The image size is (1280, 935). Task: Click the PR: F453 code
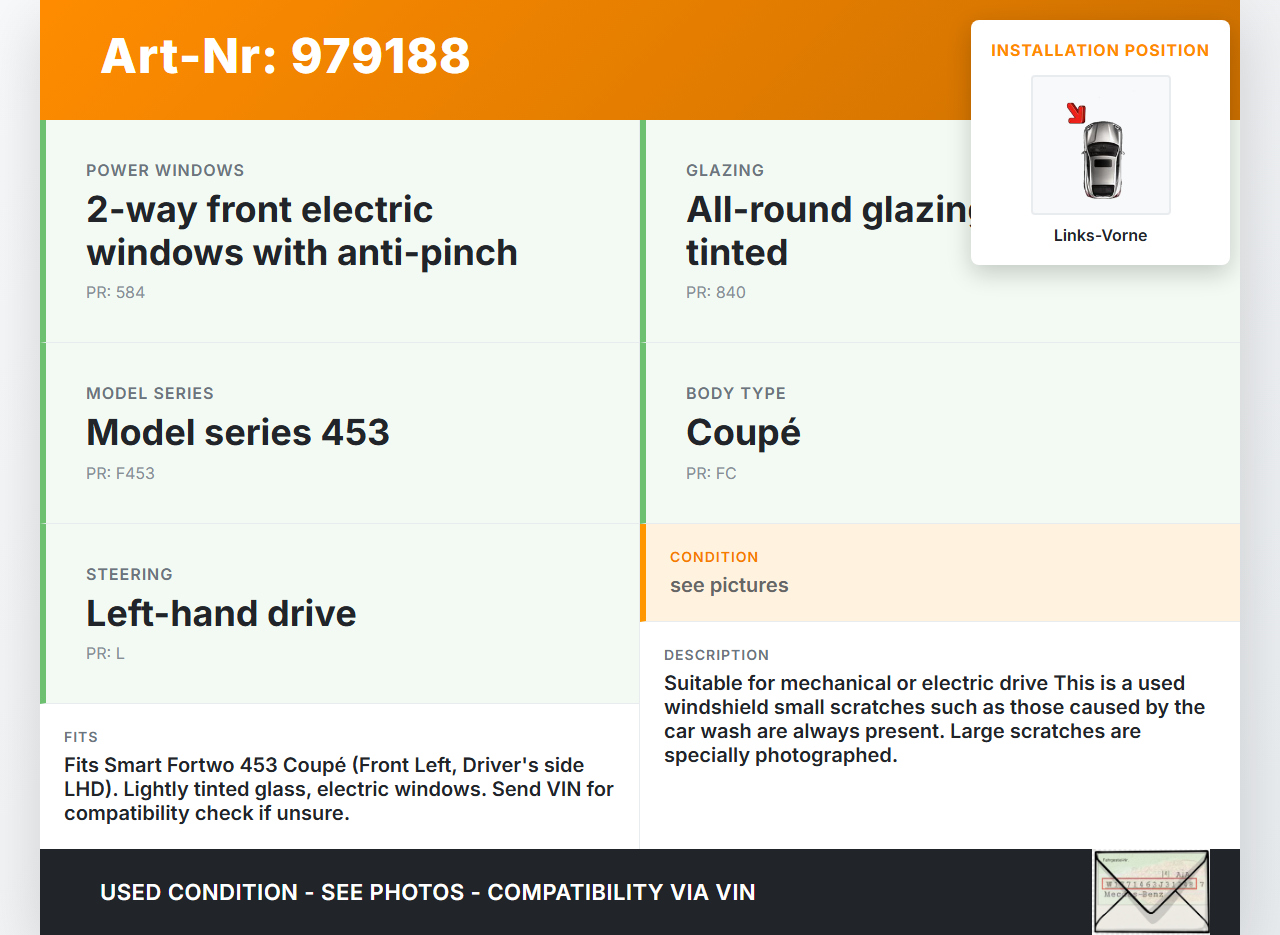(120, 474)
